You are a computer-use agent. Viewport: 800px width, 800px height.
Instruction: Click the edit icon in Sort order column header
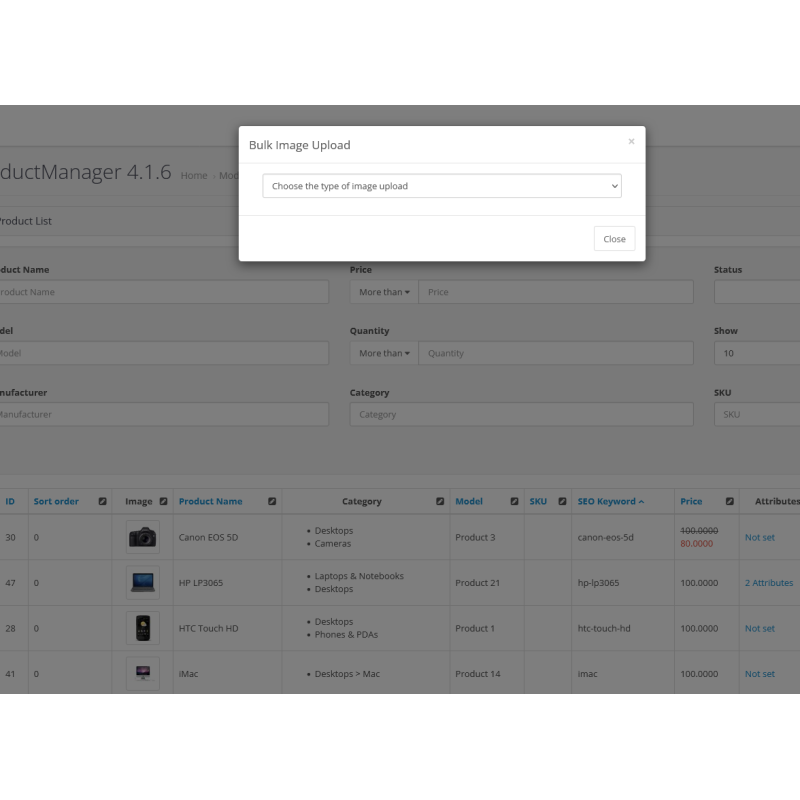(102, 502)
